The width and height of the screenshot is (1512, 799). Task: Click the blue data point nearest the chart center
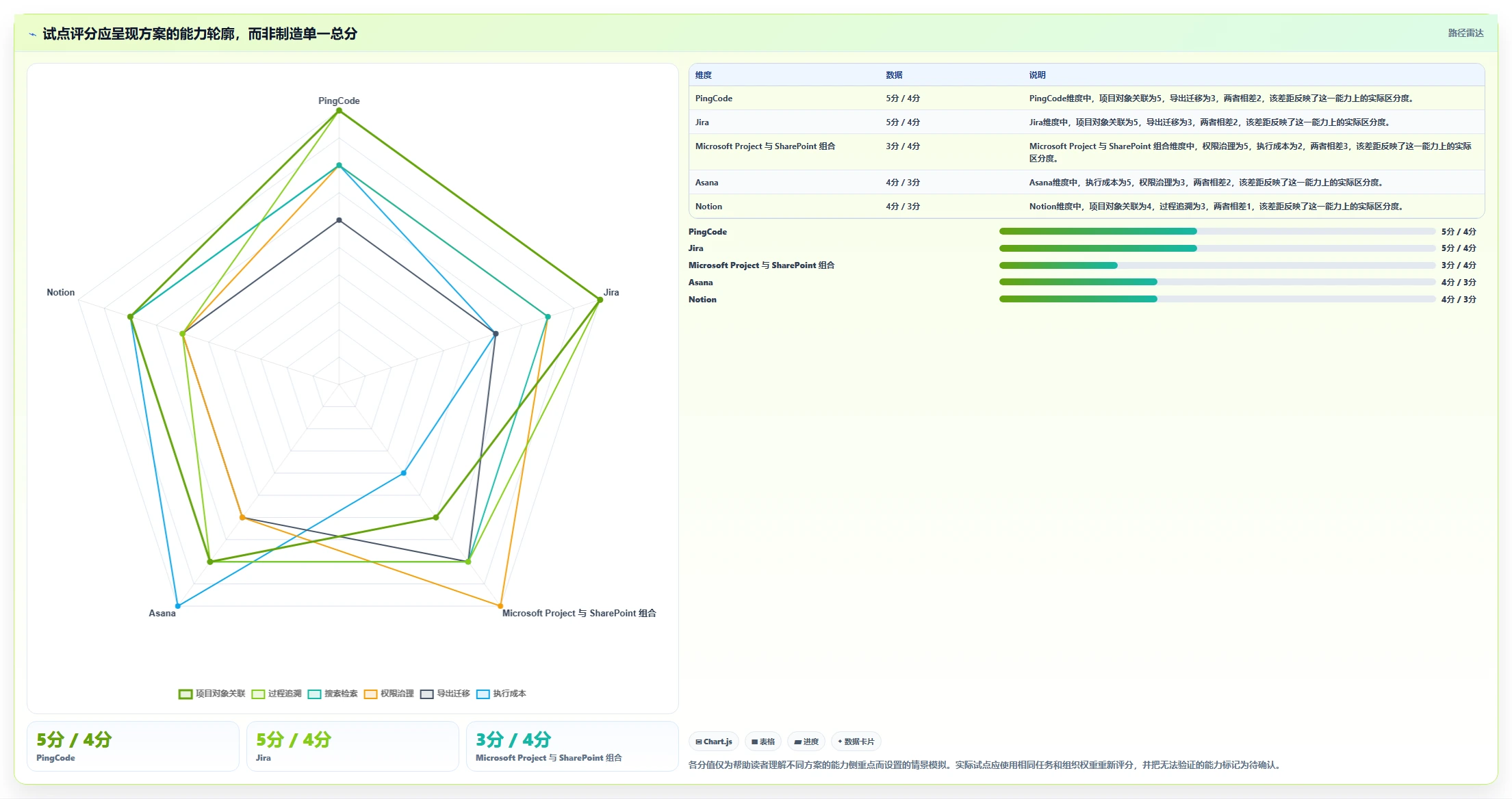click(404, 473)
